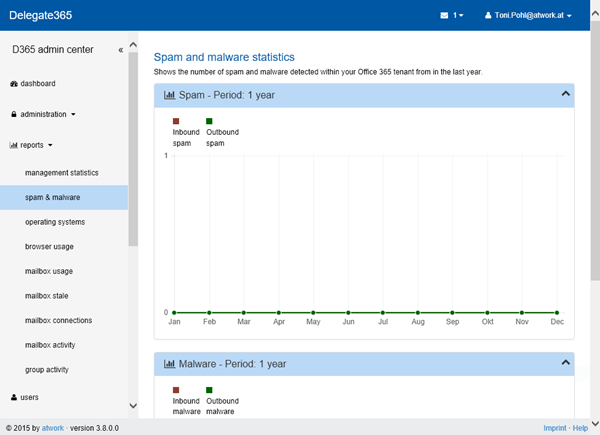
Task: Open the mailbox usage report
Action: [x=49, y=271]
